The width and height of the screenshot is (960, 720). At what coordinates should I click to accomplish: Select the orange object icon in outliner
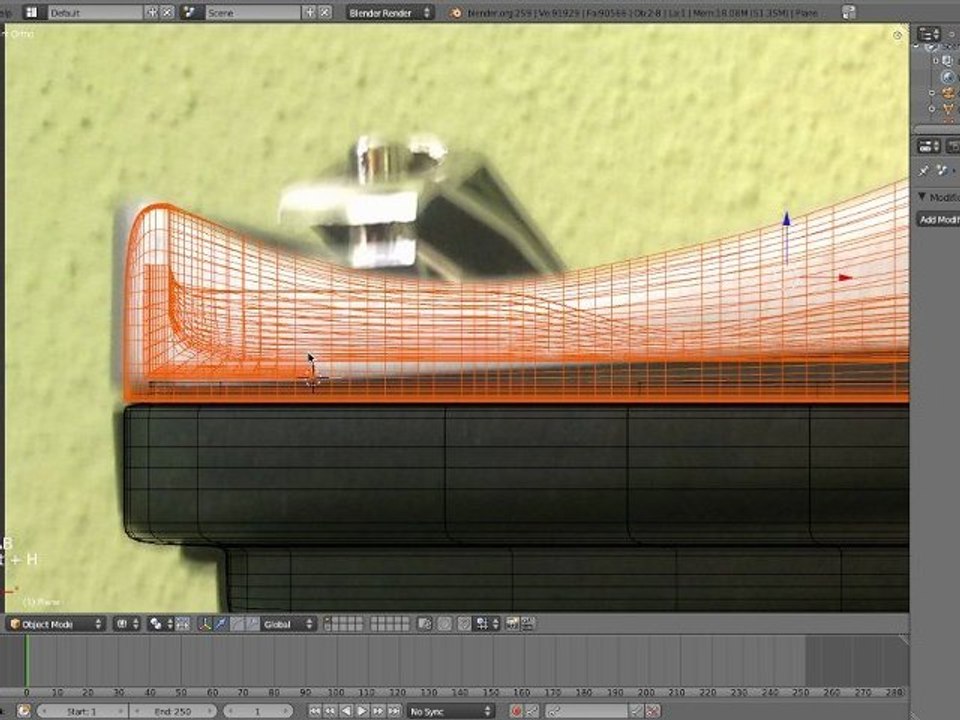point(948,93)
